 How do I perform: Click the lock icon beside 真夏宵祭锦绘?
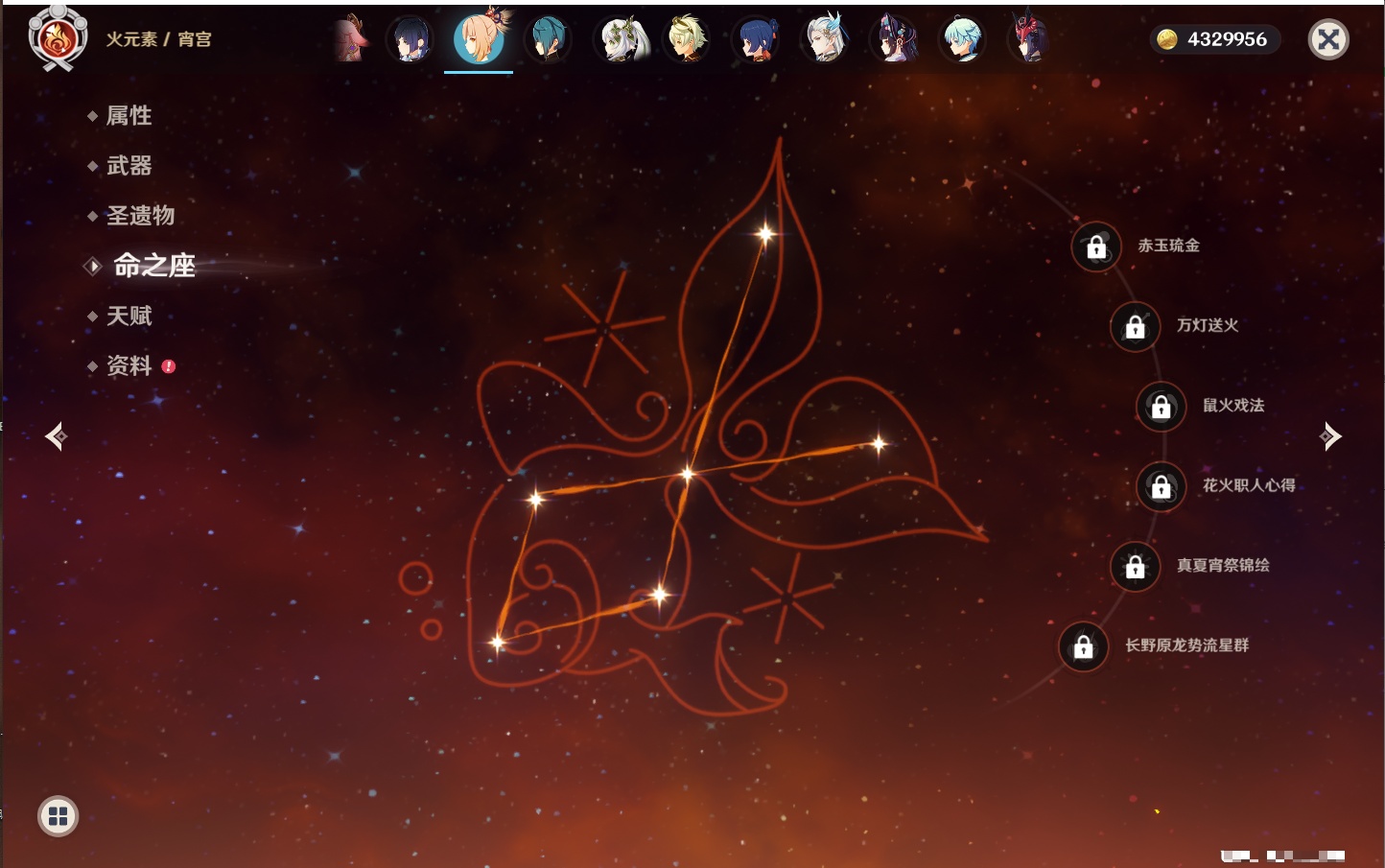tap(1136, 567)
